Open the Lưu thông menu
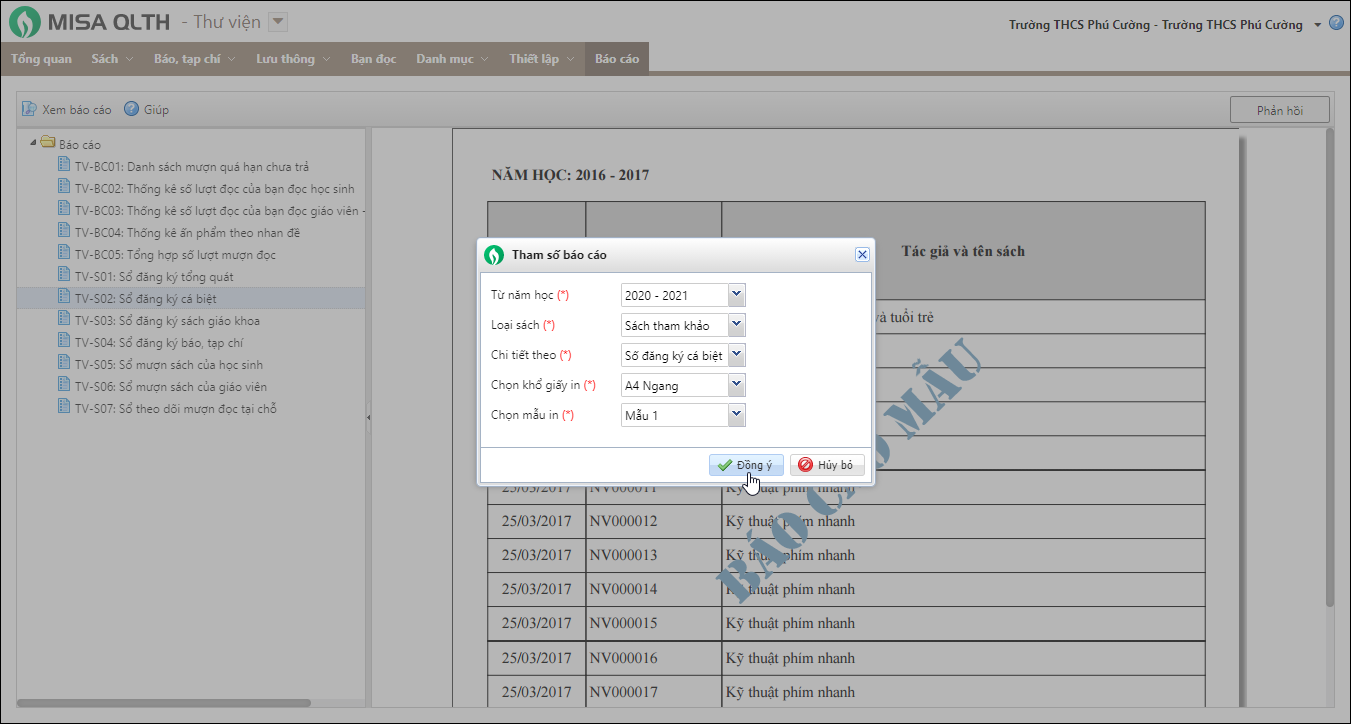 (x=293, y=59)
